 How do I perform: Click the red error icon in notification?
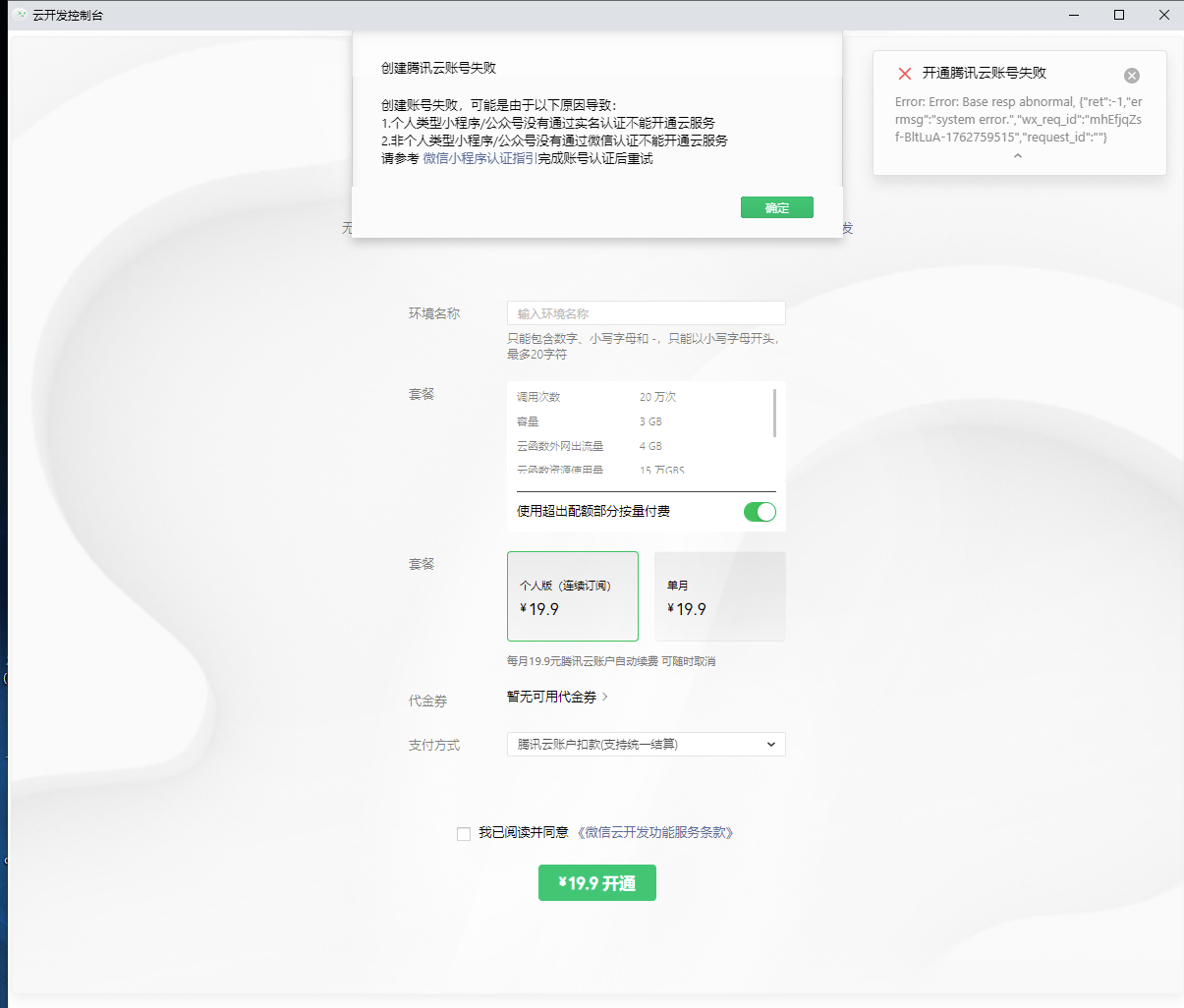905,74
